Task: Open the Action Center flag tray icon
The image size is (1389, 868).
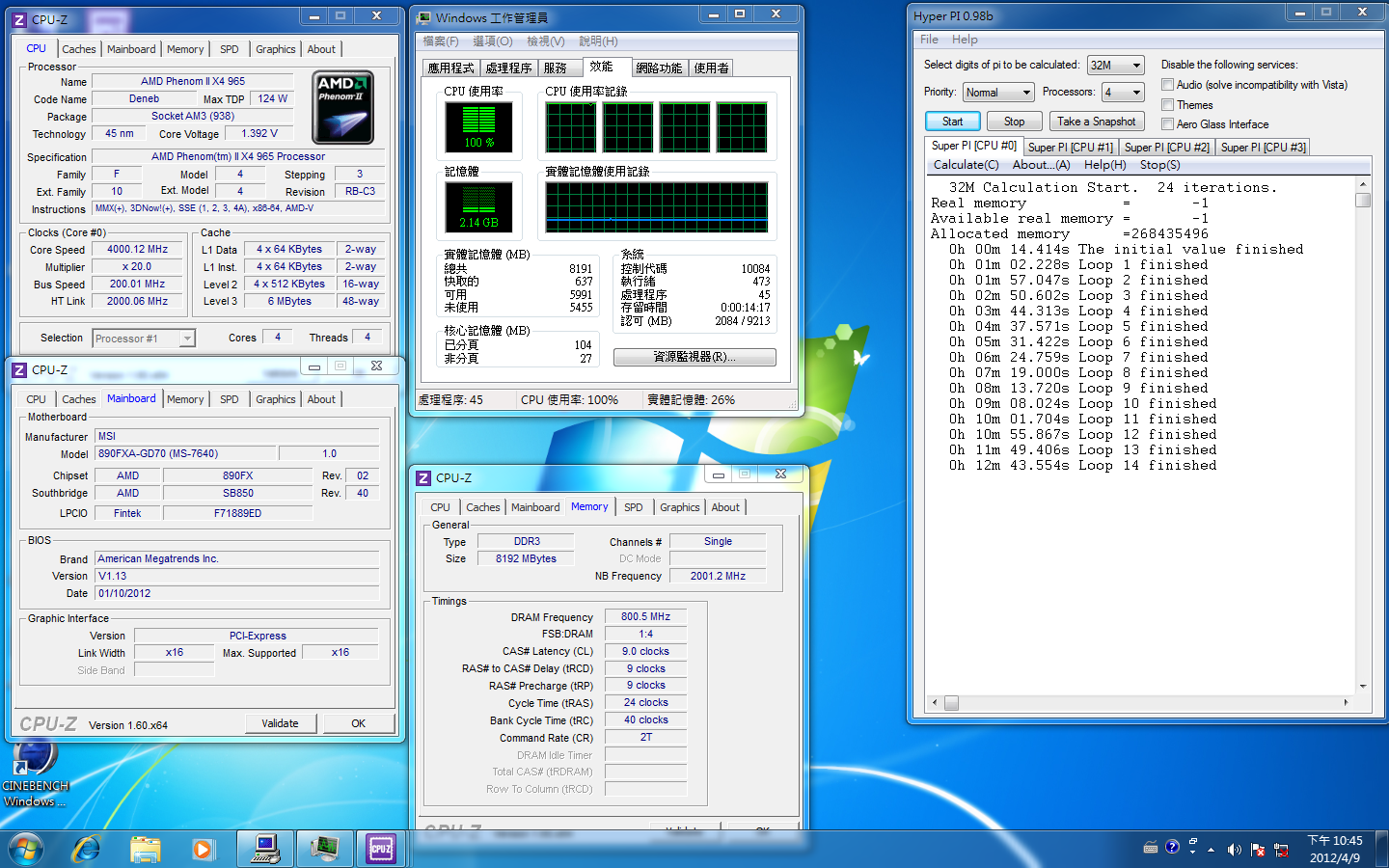Action: pos(1258,850)
